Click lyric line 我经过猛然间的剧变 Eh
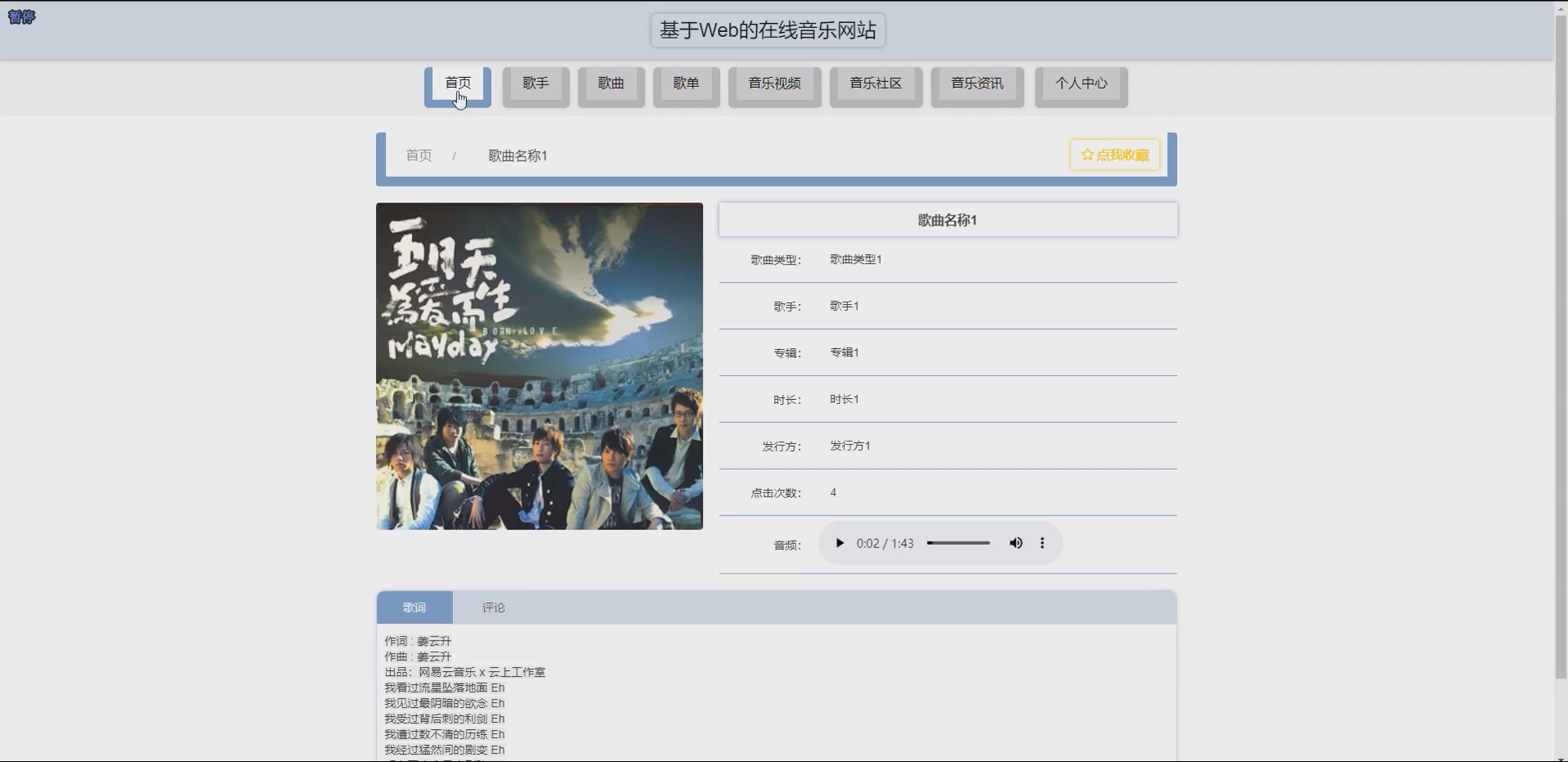Viewport: 1568px width, 762px height. click(445, 751)
